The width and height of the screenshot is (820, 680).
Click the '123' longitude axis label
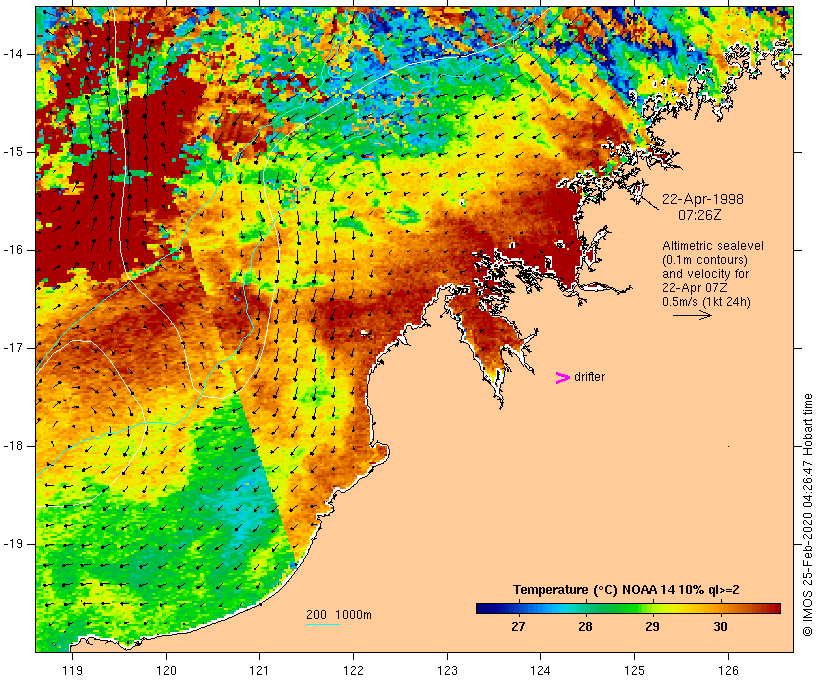pyautogui.click(x=447, y=670)
